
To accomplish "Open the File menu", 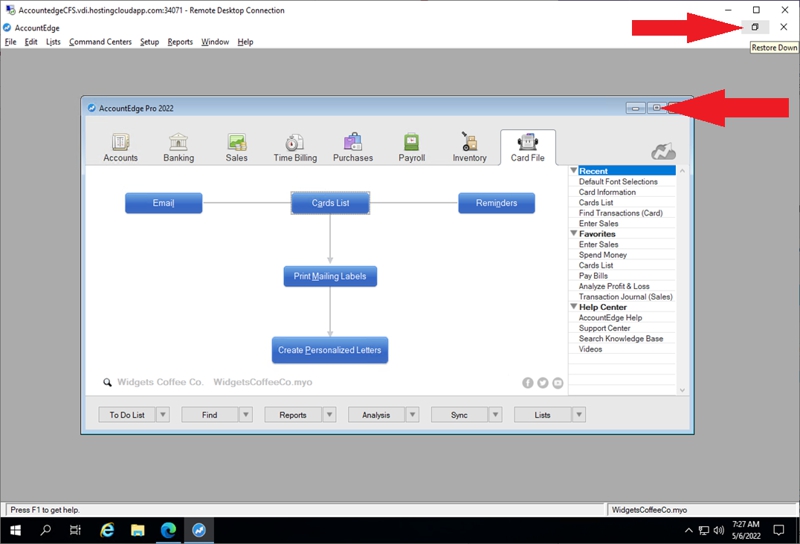I will (10, 42).
